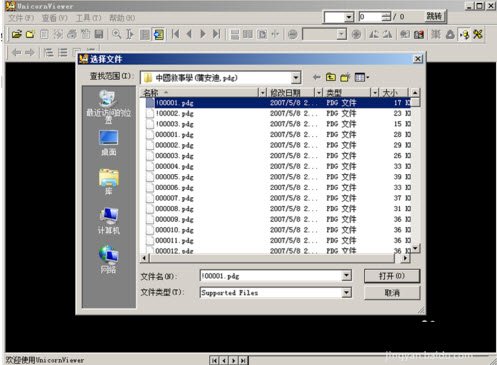497x365 pixels.
Task: Open the 文件(F) menu
Action: click(21, 18)
